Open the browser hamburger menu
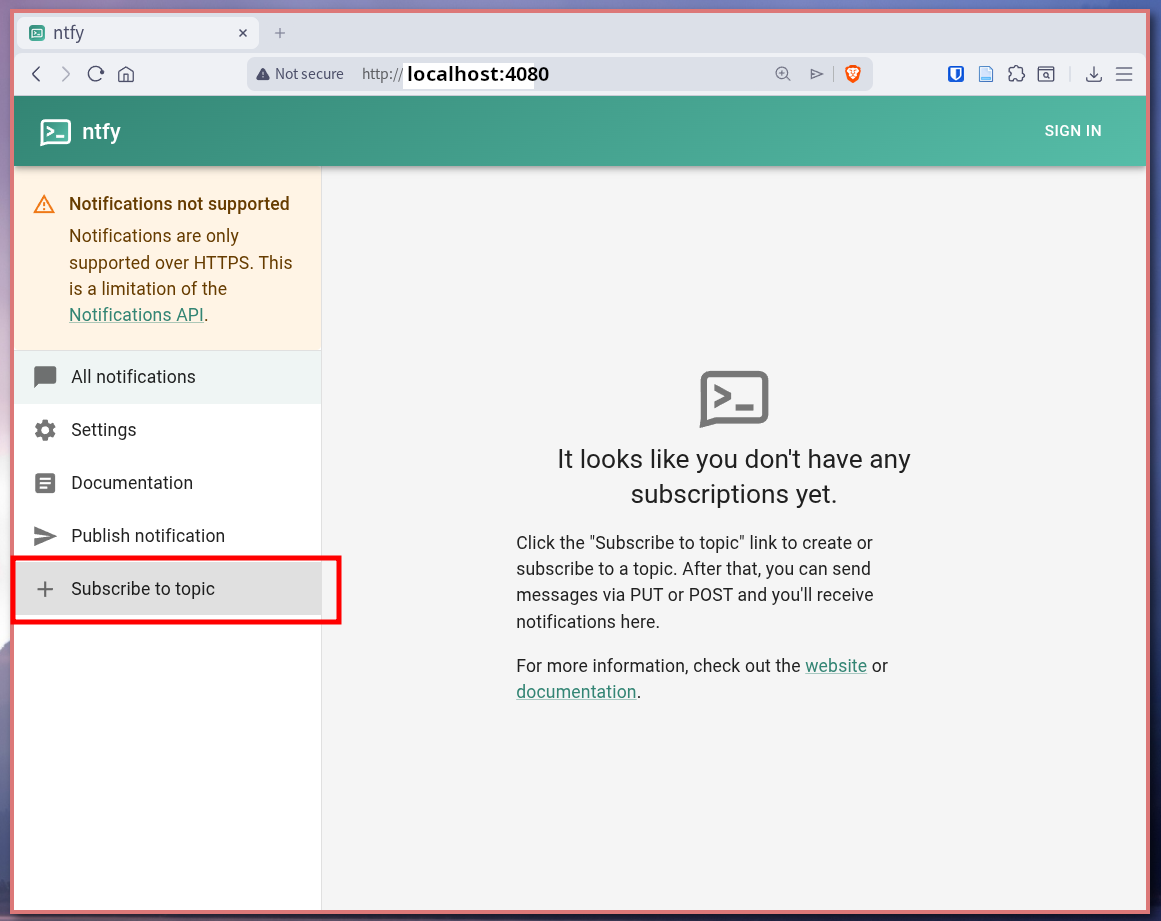This screenshot has height=921, width=1161. click(x=1124, y=74)
